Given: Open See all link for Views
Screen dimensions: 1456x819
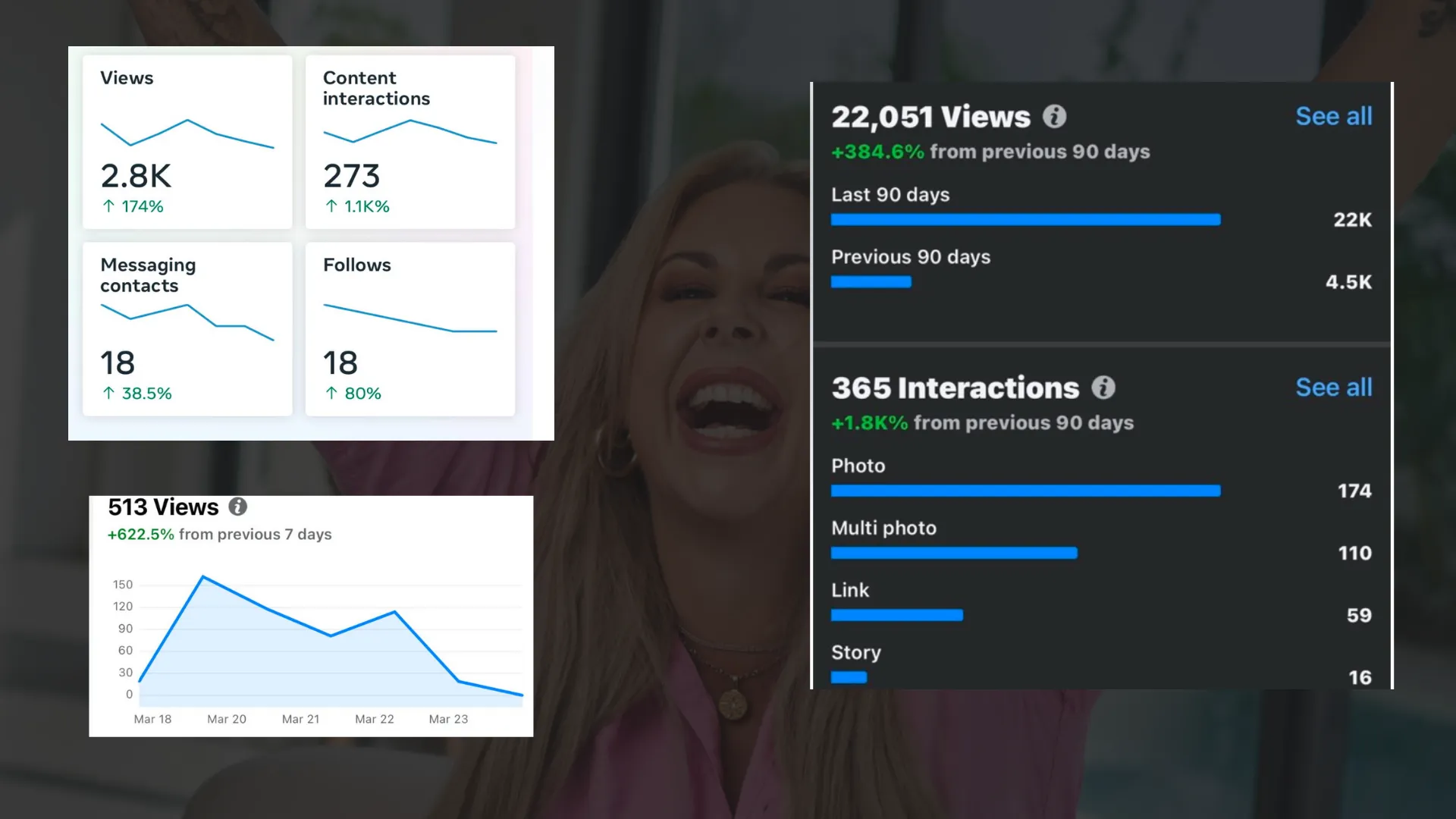Looking at the screenshot, I should point(1333,116).
